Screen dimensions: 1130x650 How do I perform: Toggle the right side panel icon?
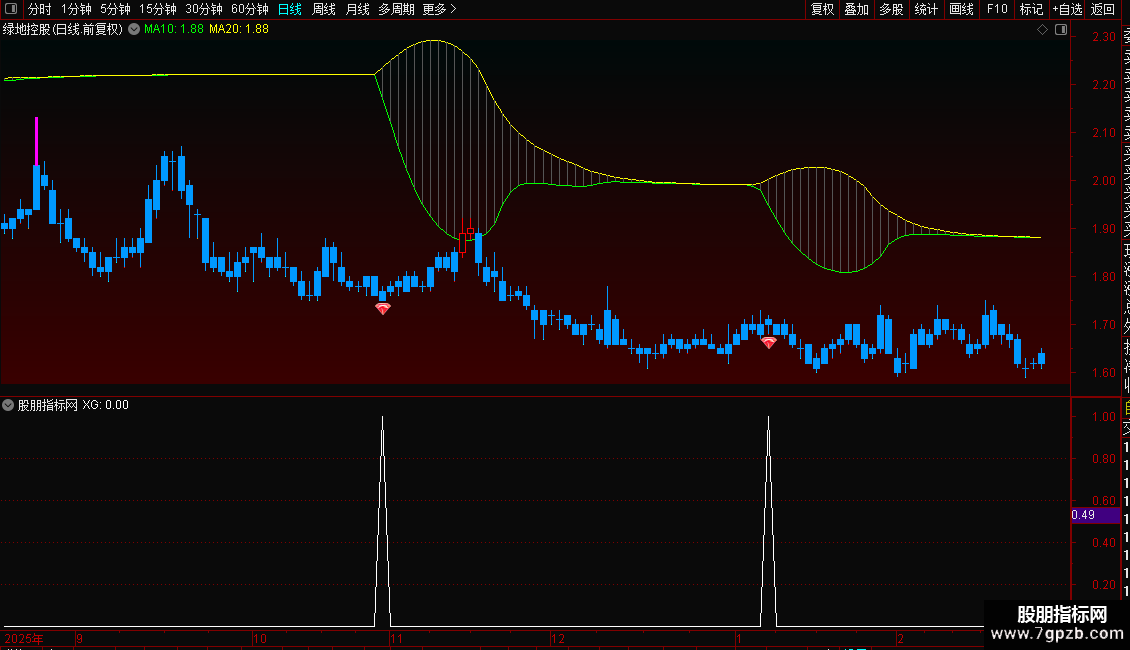(x=1061, y=30)
